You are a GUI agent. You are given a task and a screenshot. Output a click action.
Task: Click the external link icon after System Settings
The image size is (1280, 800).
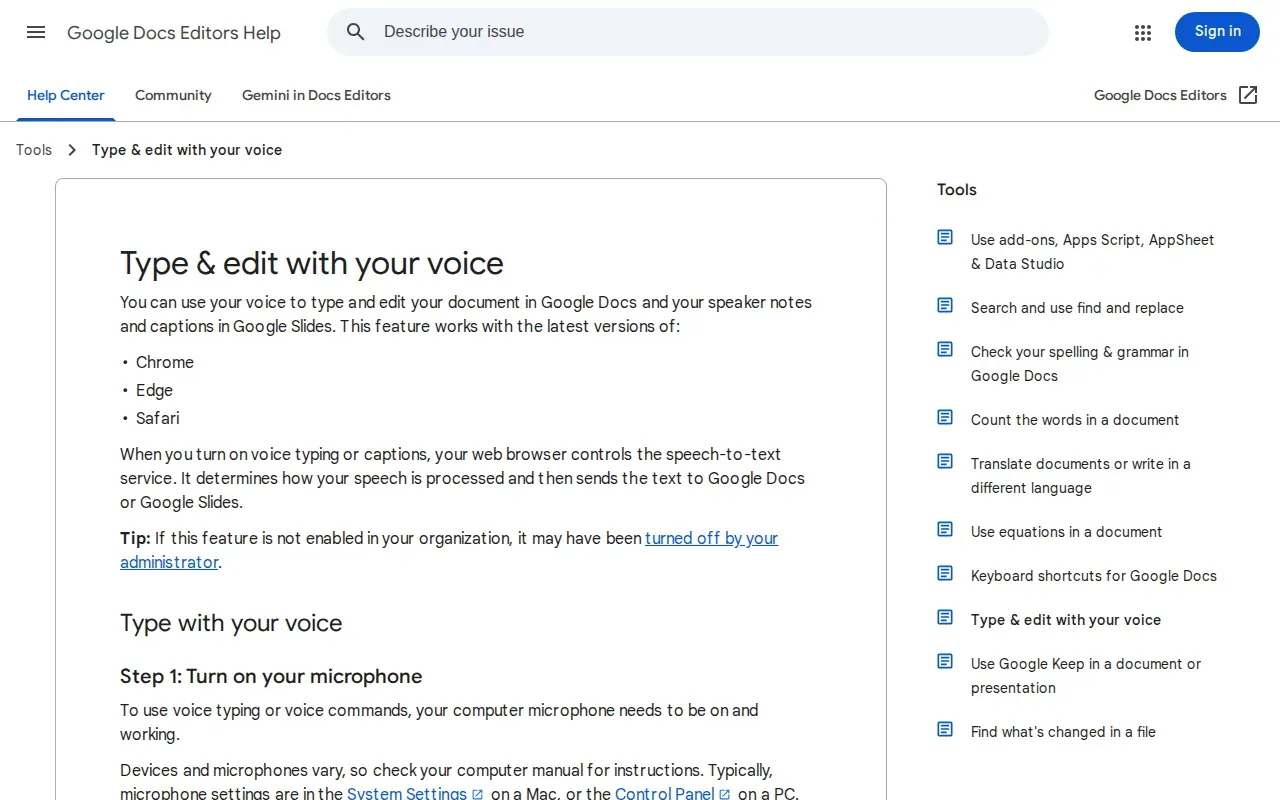478,795
